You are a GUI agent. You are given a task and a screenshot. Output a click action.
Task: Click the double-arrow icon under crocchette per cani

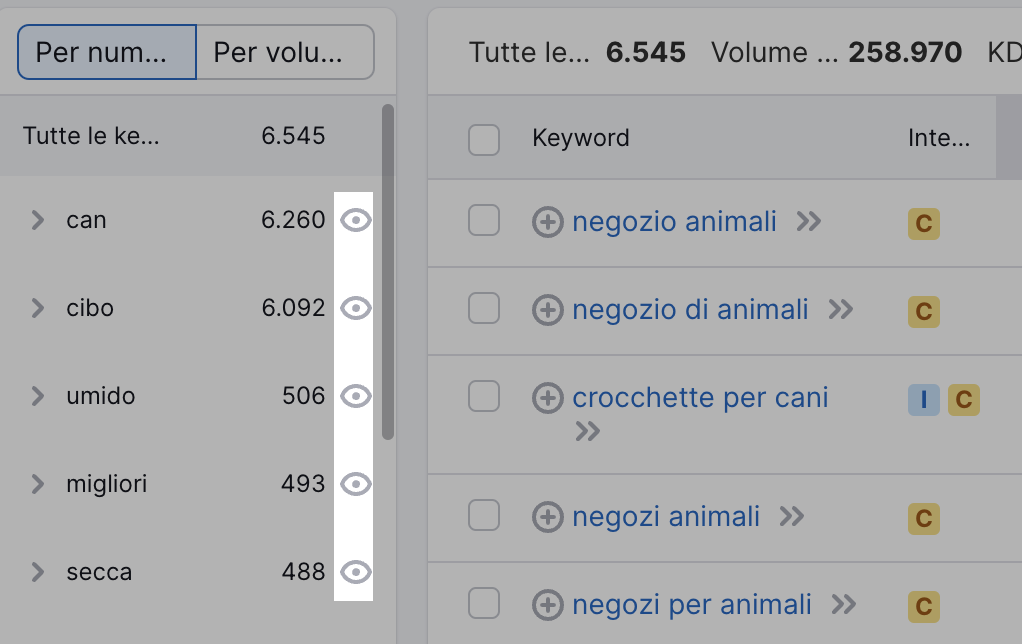point(588,432)
